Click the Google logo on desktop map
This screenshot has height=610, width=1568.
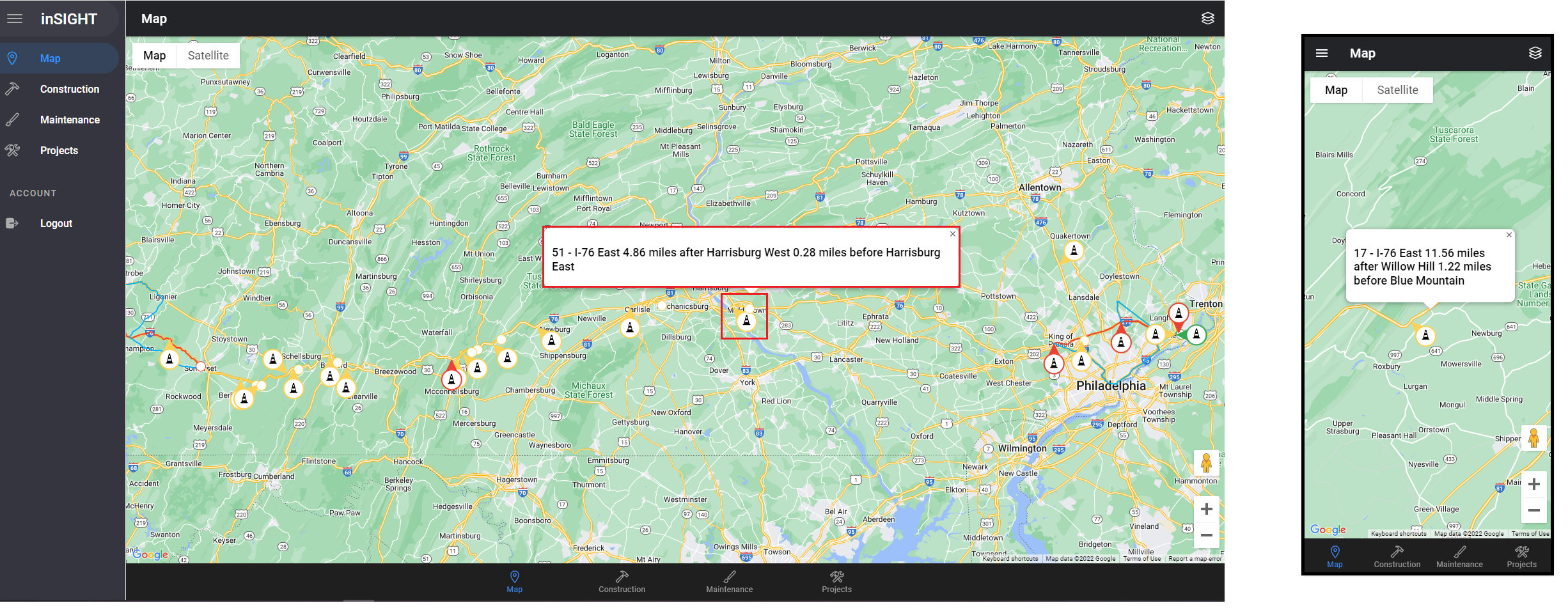click(151, 554)
